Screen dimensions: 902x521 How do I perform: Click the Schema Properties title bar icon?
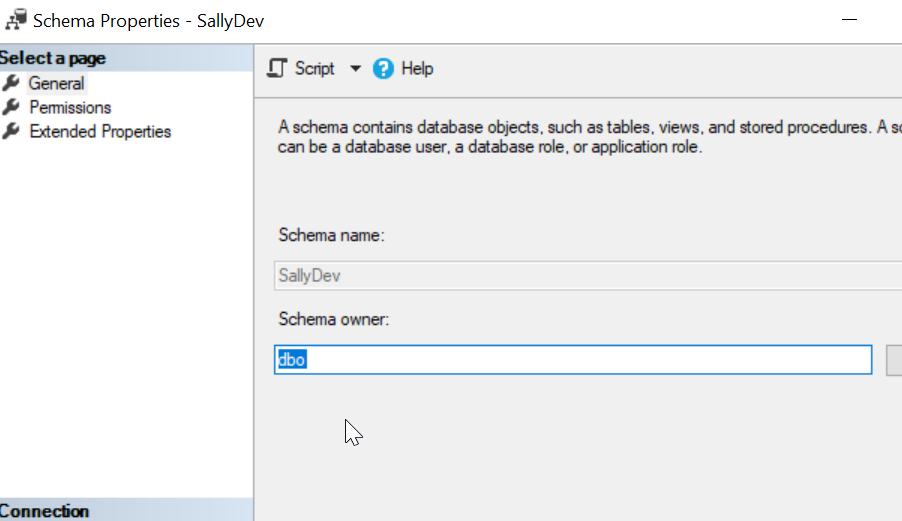point(16,20)
